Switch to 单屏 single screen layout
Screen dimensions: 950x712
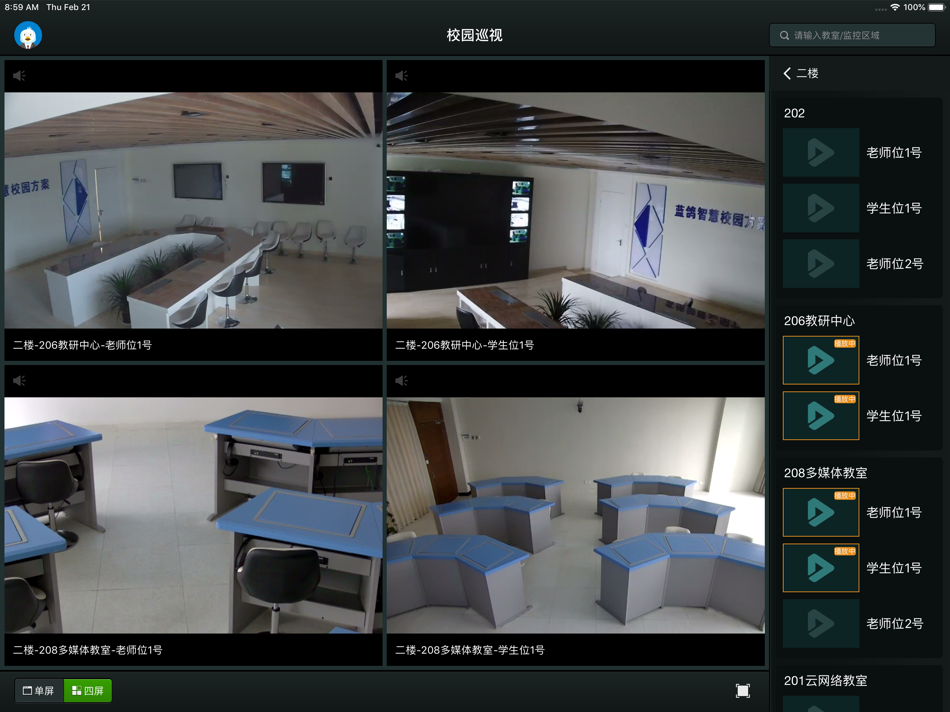click(x=39, y=691)
